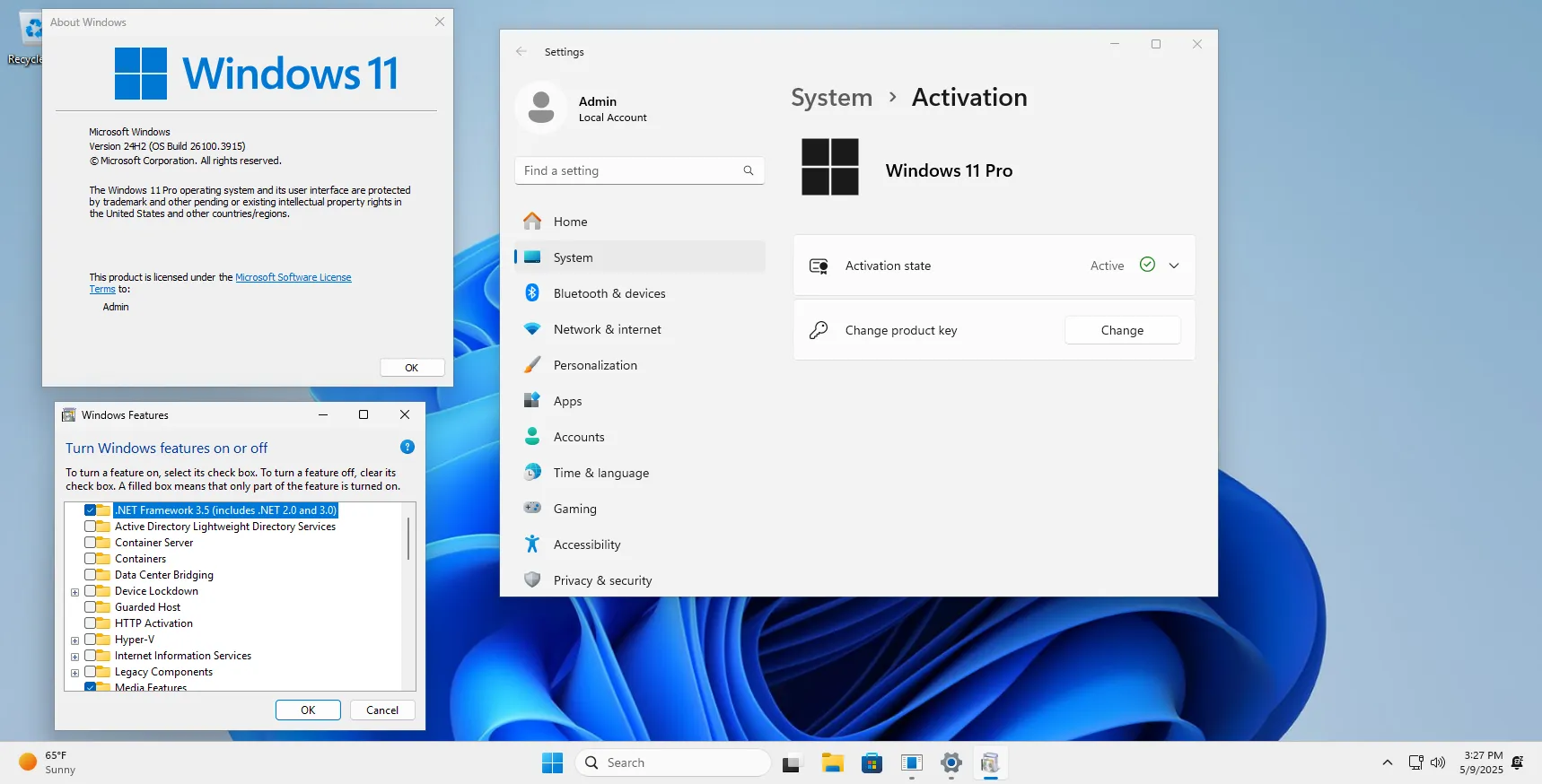This screenshot has height=784, width=1542.
Task: Check Hyper-V feature checkbox
Action: coord(91,640)
